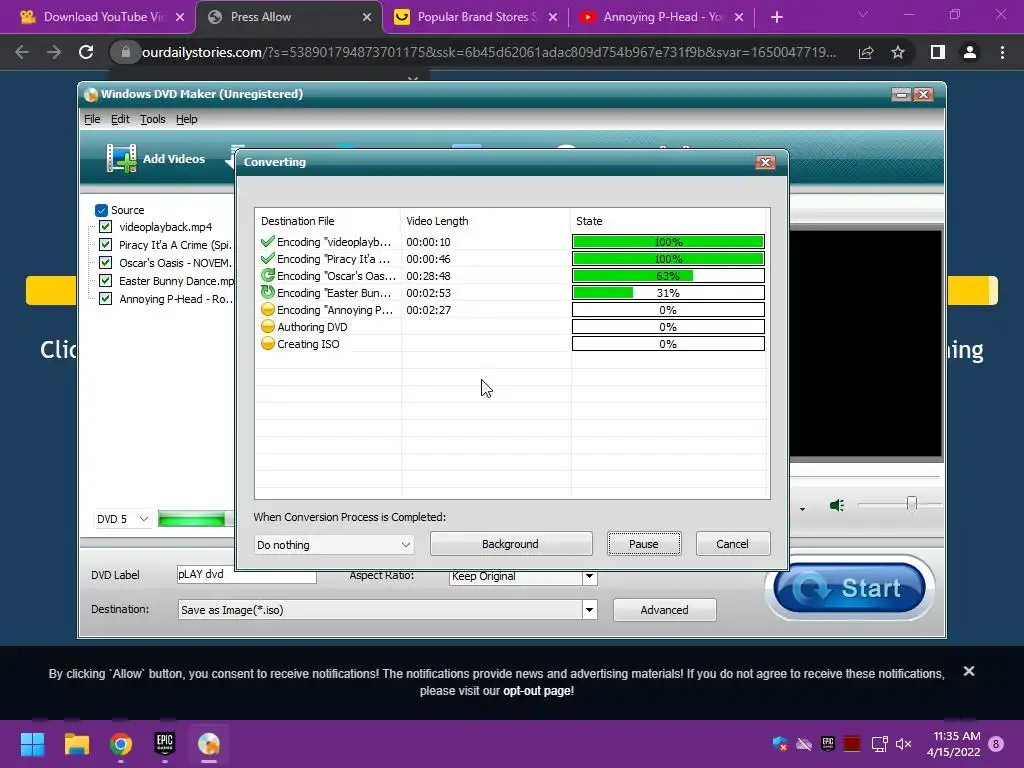1024x768 pixels.
Task: Switch to Annoying P-Head YouTube tab
Action: point(662,17)
